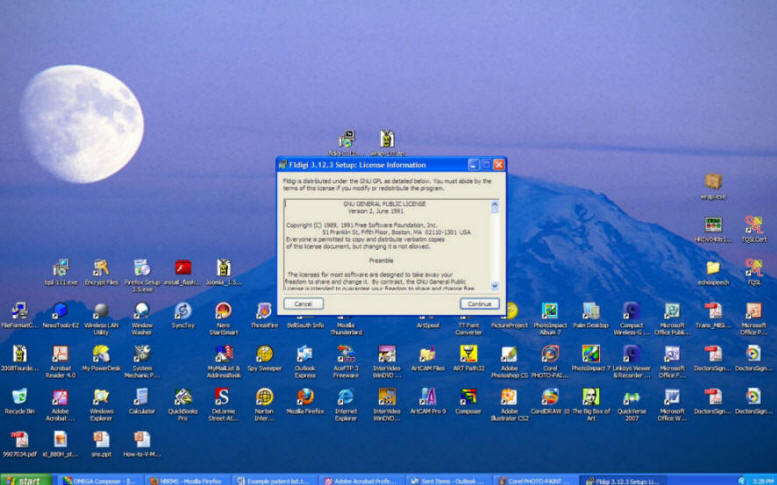Select the Nero StartSmart desktop icon

coord(223,319)
